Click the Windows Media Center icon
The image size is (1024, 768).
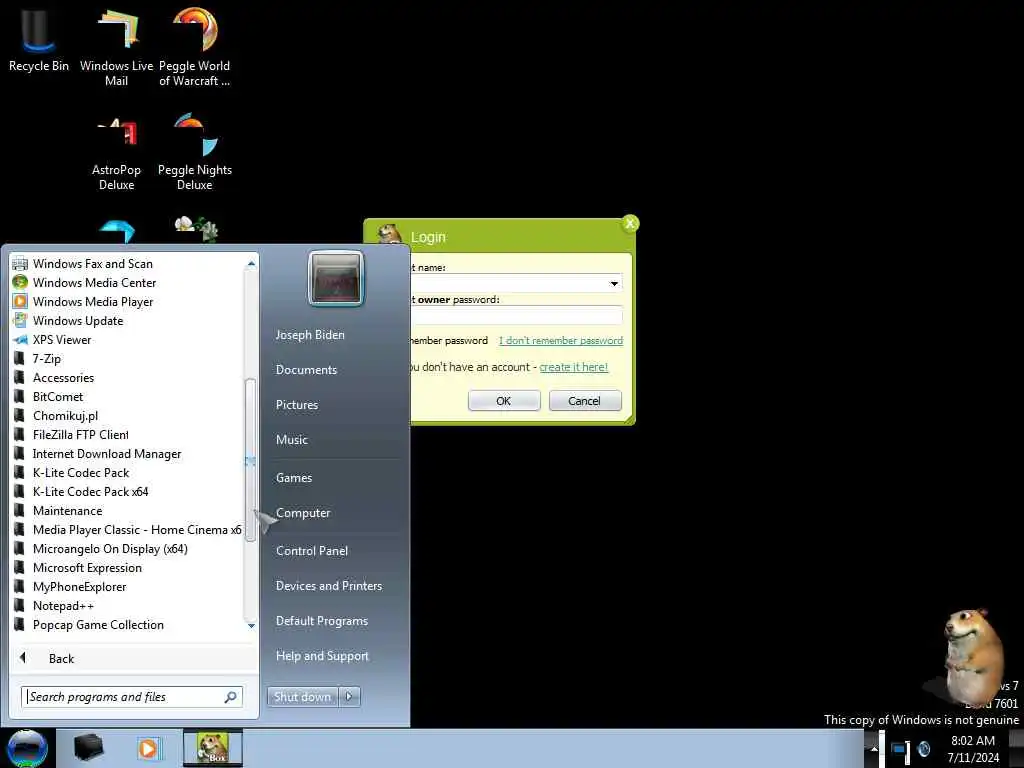pyautogui.click(x=20, y=283)
